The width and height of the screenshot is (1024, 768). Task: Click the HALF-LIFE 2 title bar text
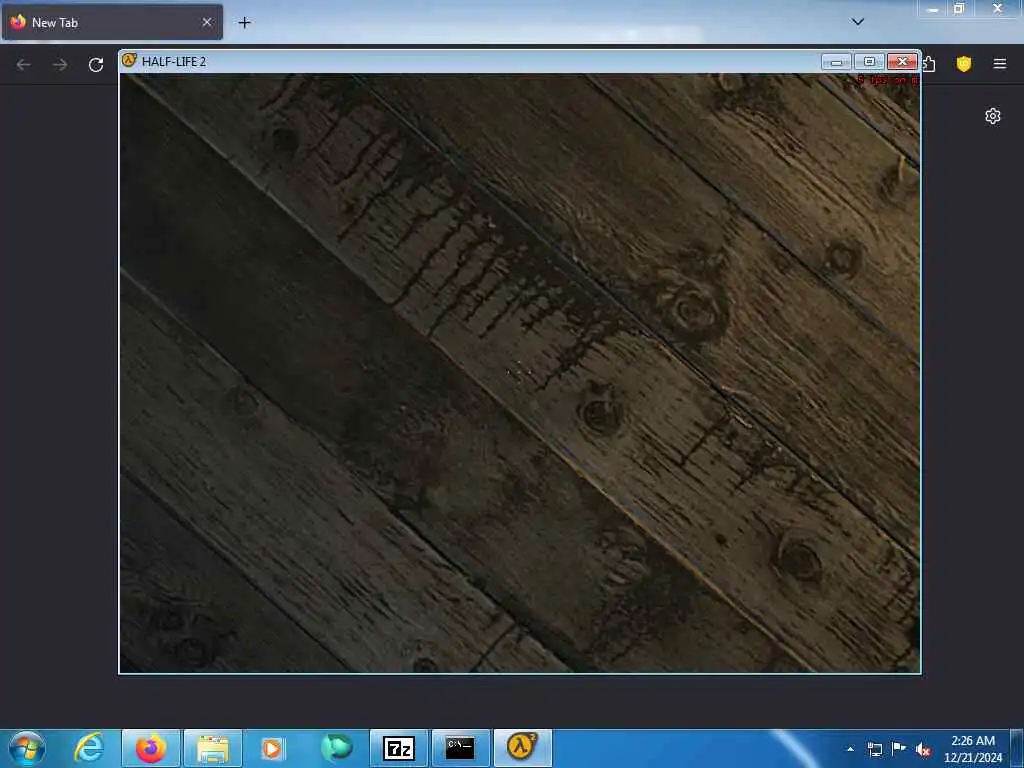[174, 61]
